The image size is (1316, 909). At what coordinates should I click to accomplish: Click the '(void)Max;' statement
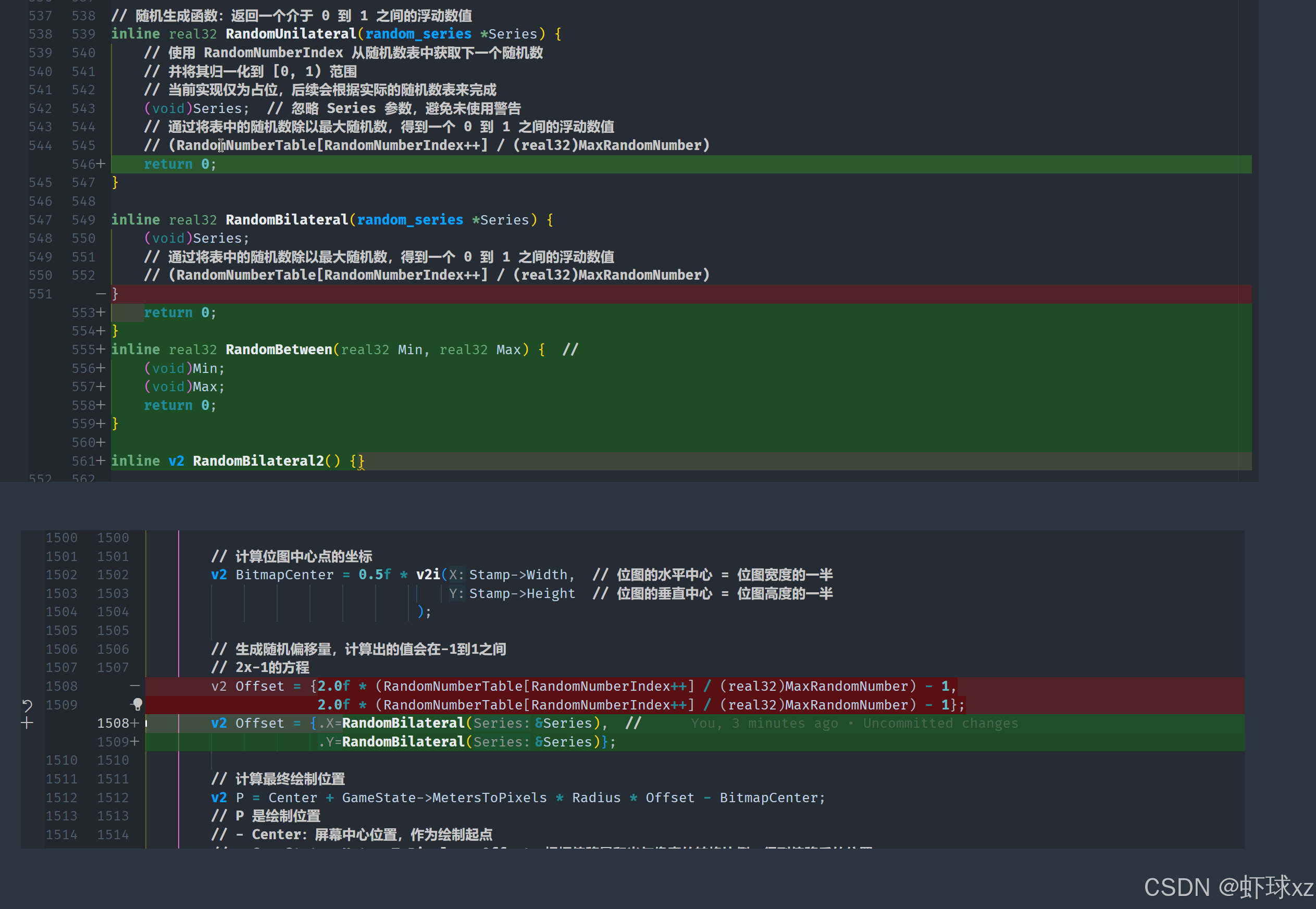click(x=184, y=387)
